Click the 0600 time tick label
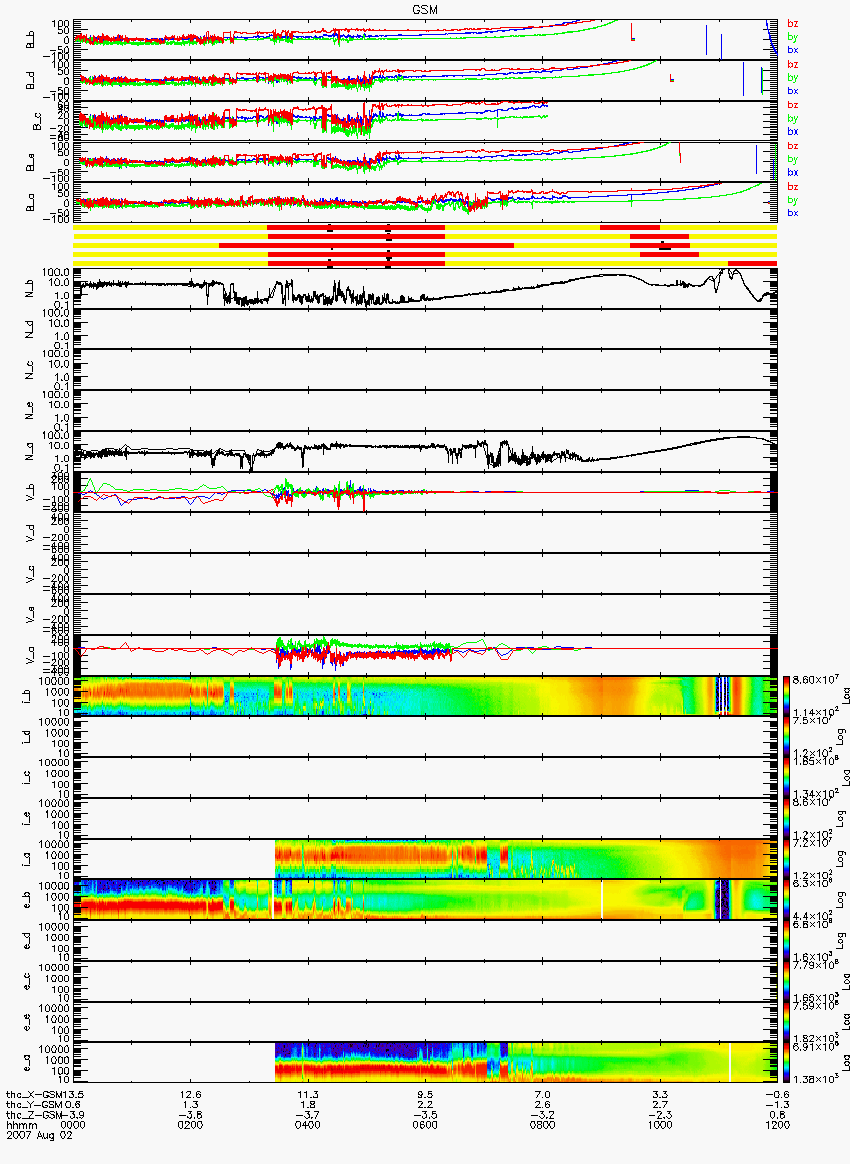Screen dimensions: 850x1164 [x=425, y=1125]
